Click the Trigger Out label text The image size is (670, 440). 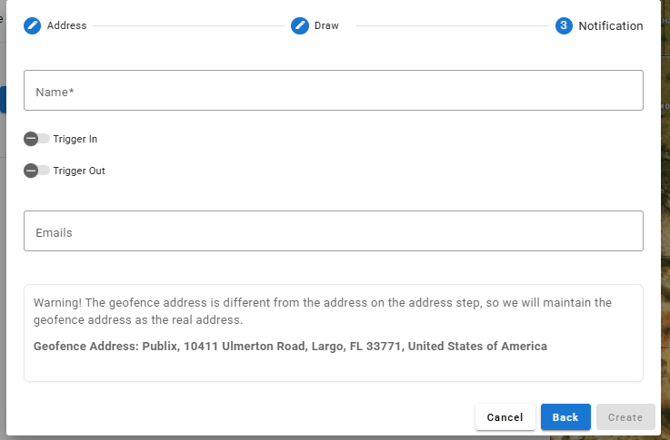click(79, 171)
